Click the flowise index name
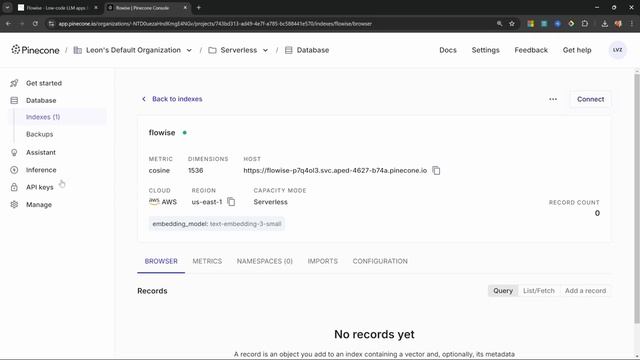 [162, 133]
